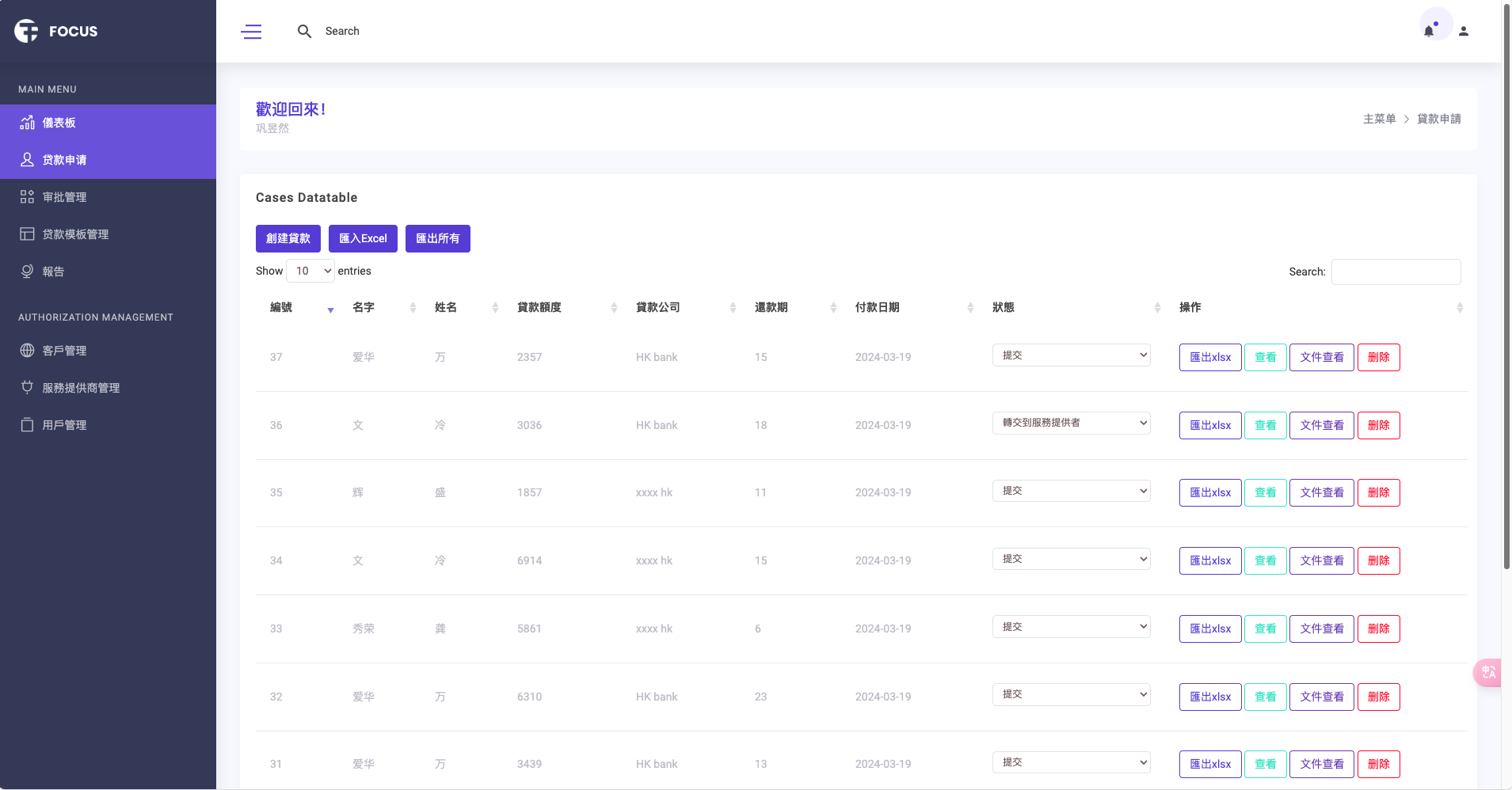1512x790 pixels.
Task: Delete case 36 with 刪除 button
Action: pyautogui.click(x=1379, y=425)
